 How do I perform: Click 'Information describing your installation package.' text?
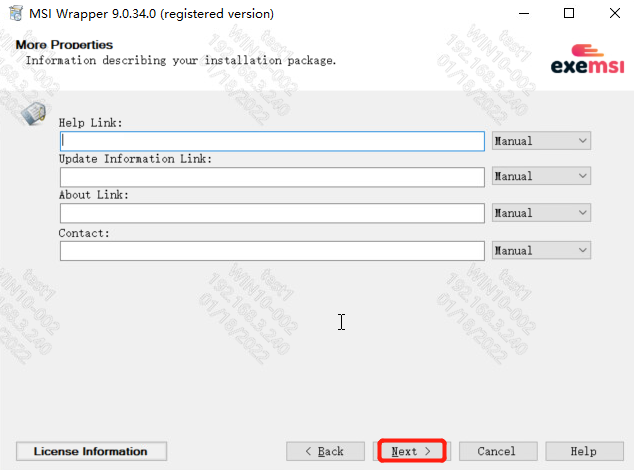coord(181,60)
